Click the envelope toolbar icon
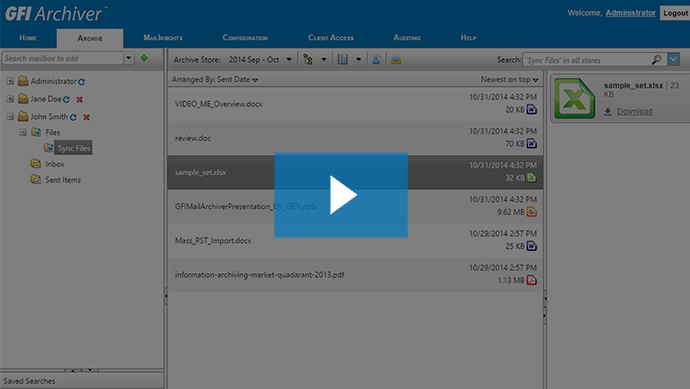 coord(396,59)
